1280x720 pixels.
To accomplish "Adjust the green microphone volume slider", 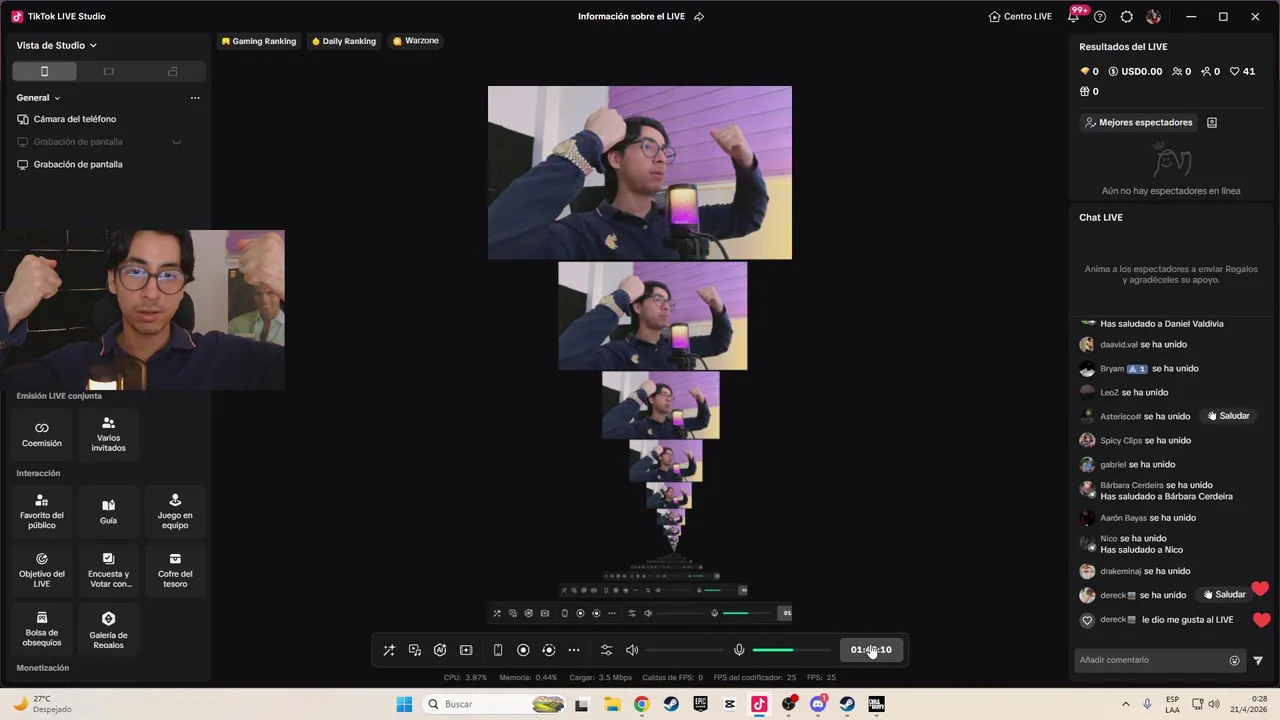I will [x=791, y=650].
